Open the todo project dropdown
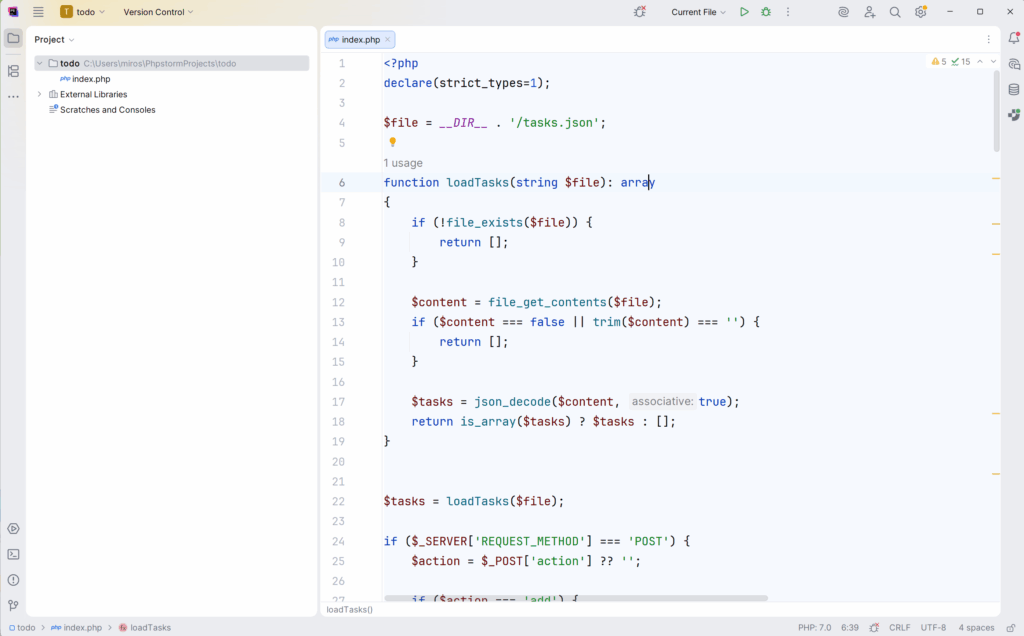This screenshot has width=1024, height=636. tap(82, 12)
